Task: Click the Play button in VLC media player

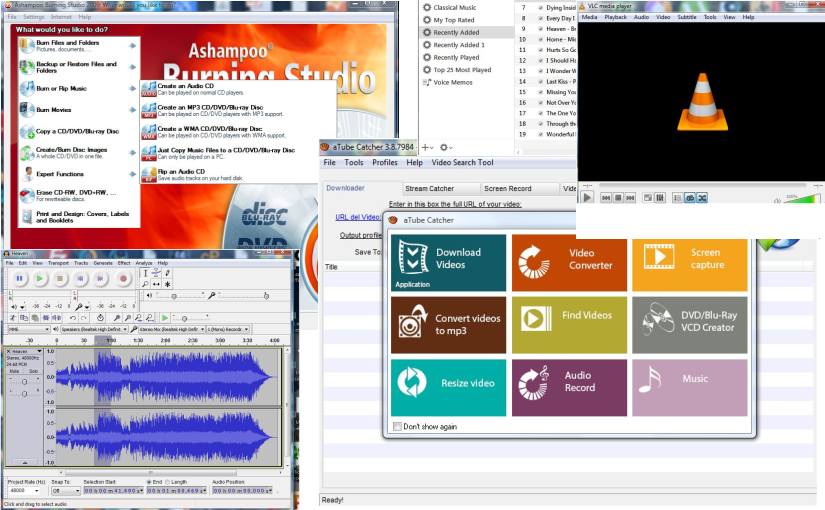Action: [587, 197]
